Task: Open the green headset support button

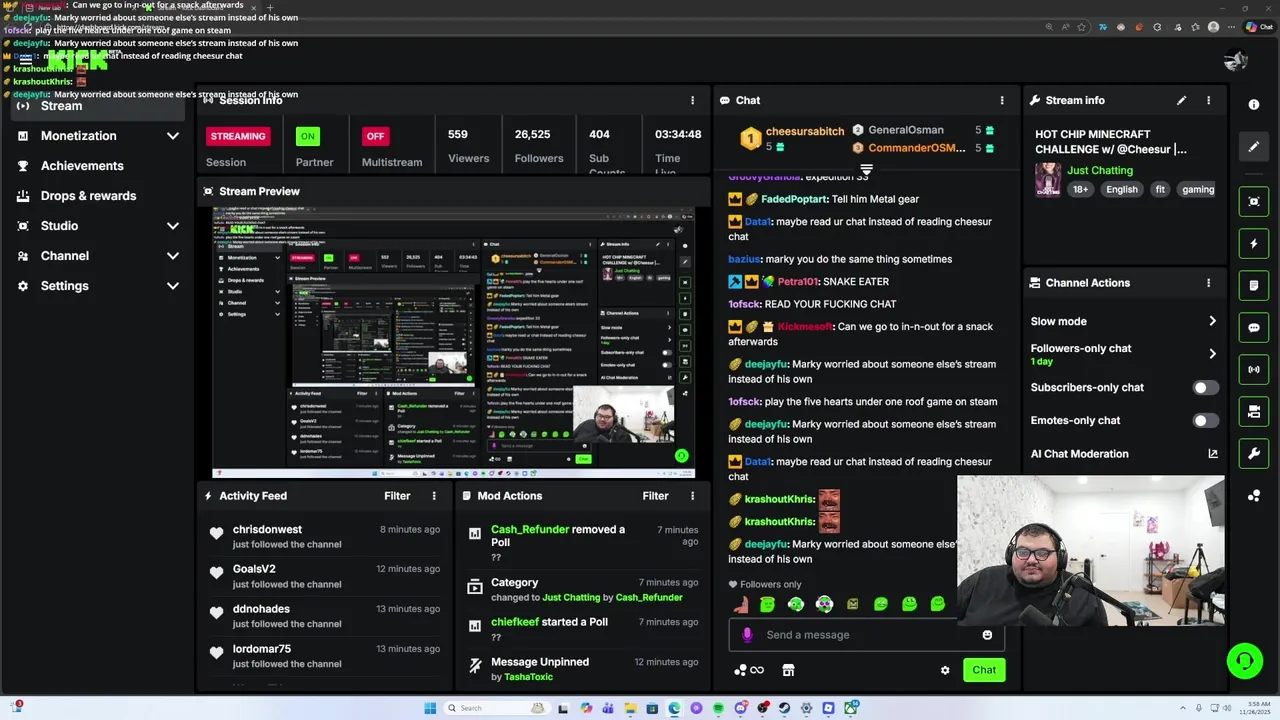Action: pyautogui.click(x=1244, y=661)
